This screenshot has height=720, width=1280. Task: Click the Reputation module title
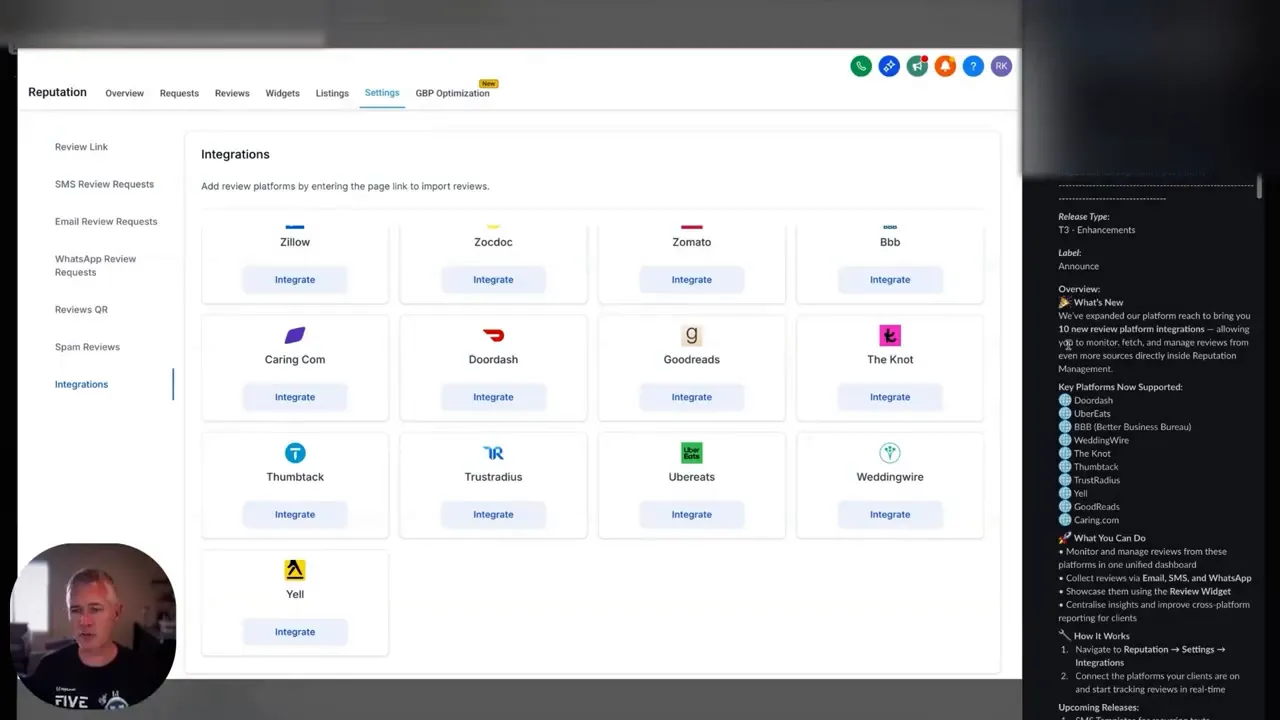[57, 92]
